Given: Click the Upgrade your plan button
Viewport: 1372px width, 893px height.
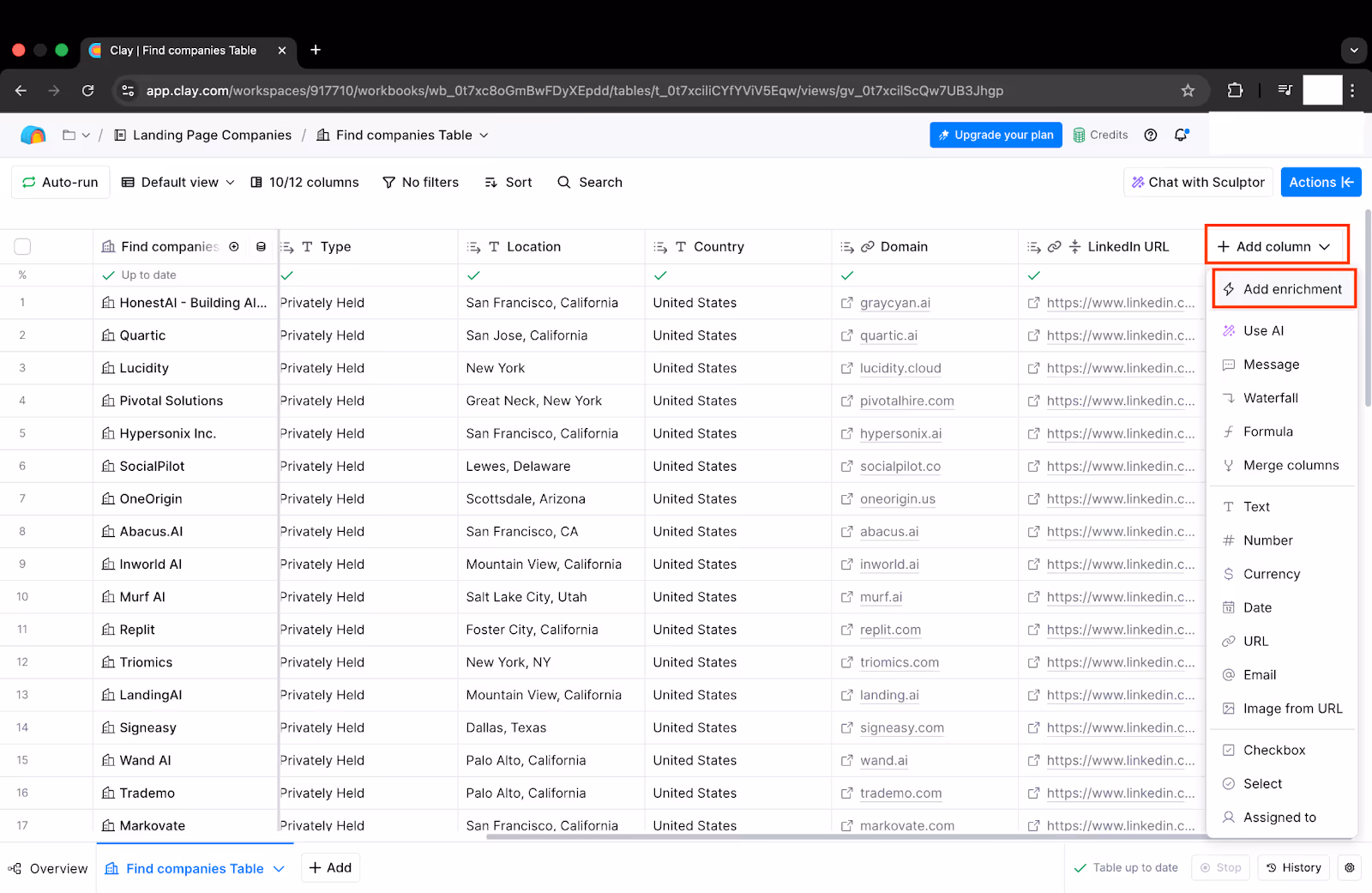Looking at the screenshot, I should tap(996, 135).
